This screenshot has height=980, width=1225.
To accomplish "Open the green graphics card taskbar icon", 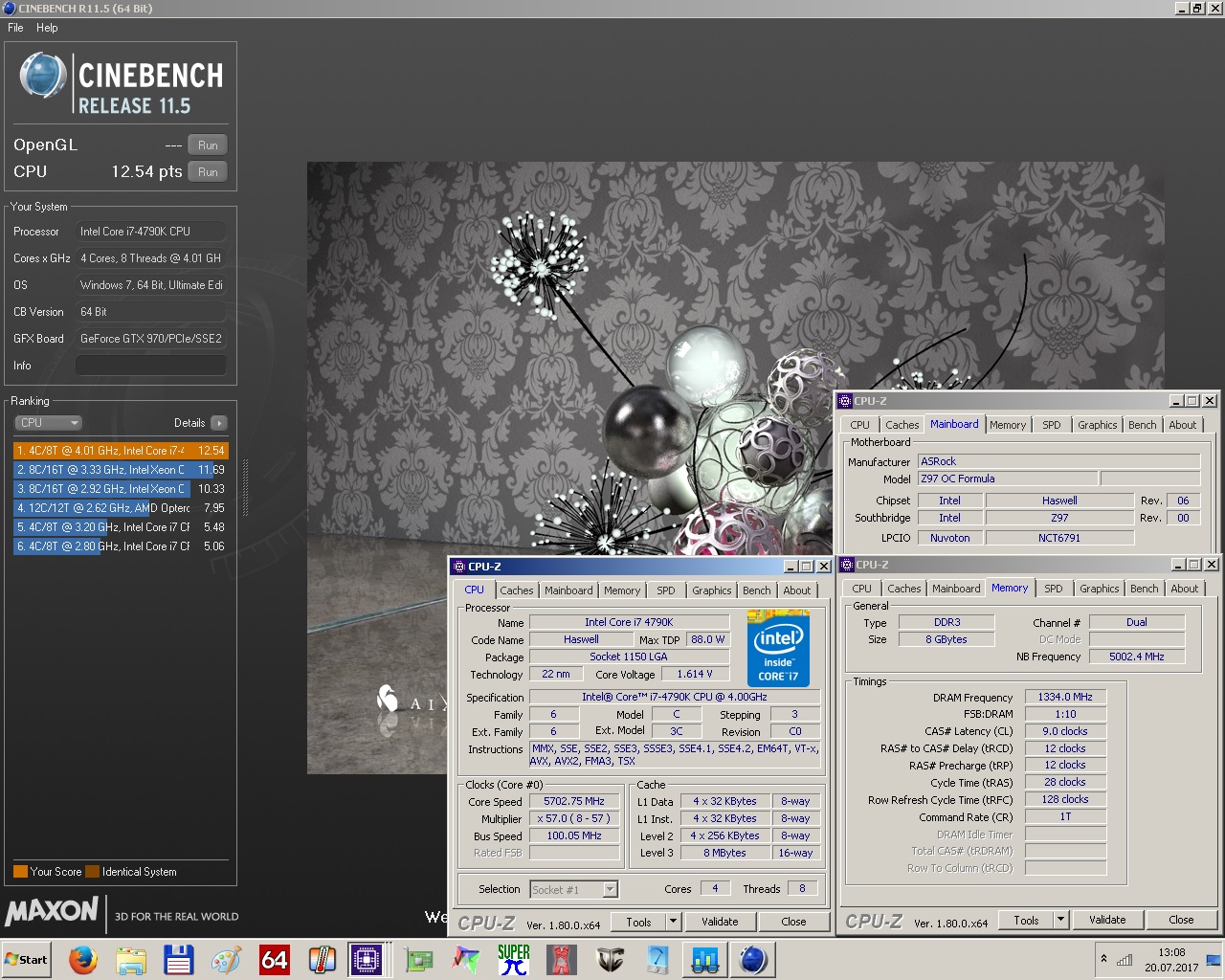I will (418, 960).
